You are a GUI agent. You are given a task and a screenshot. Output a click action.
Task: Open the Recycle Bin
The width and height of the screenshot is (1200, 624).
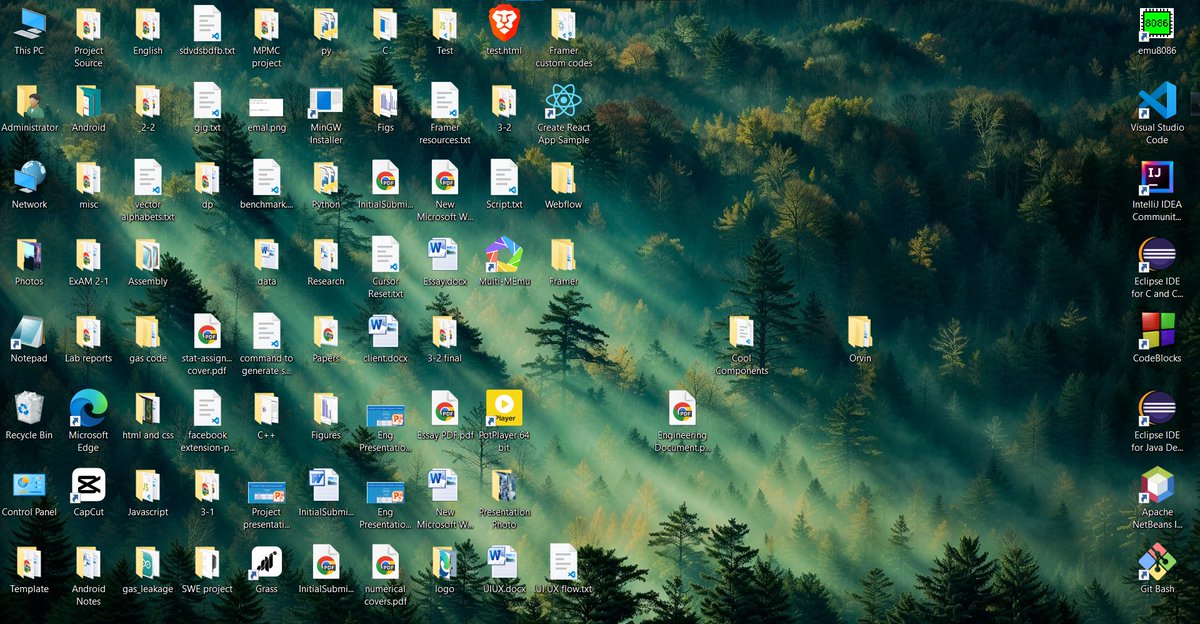tap(29, 415)
